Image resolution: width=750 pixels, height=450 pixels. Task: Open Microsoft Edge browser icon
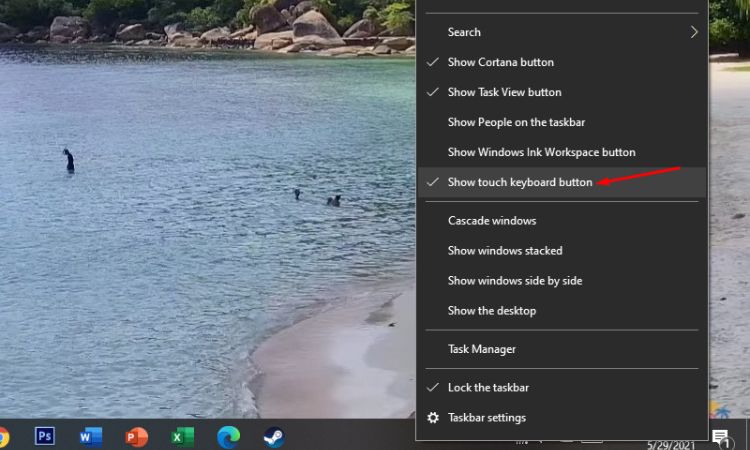229,436
